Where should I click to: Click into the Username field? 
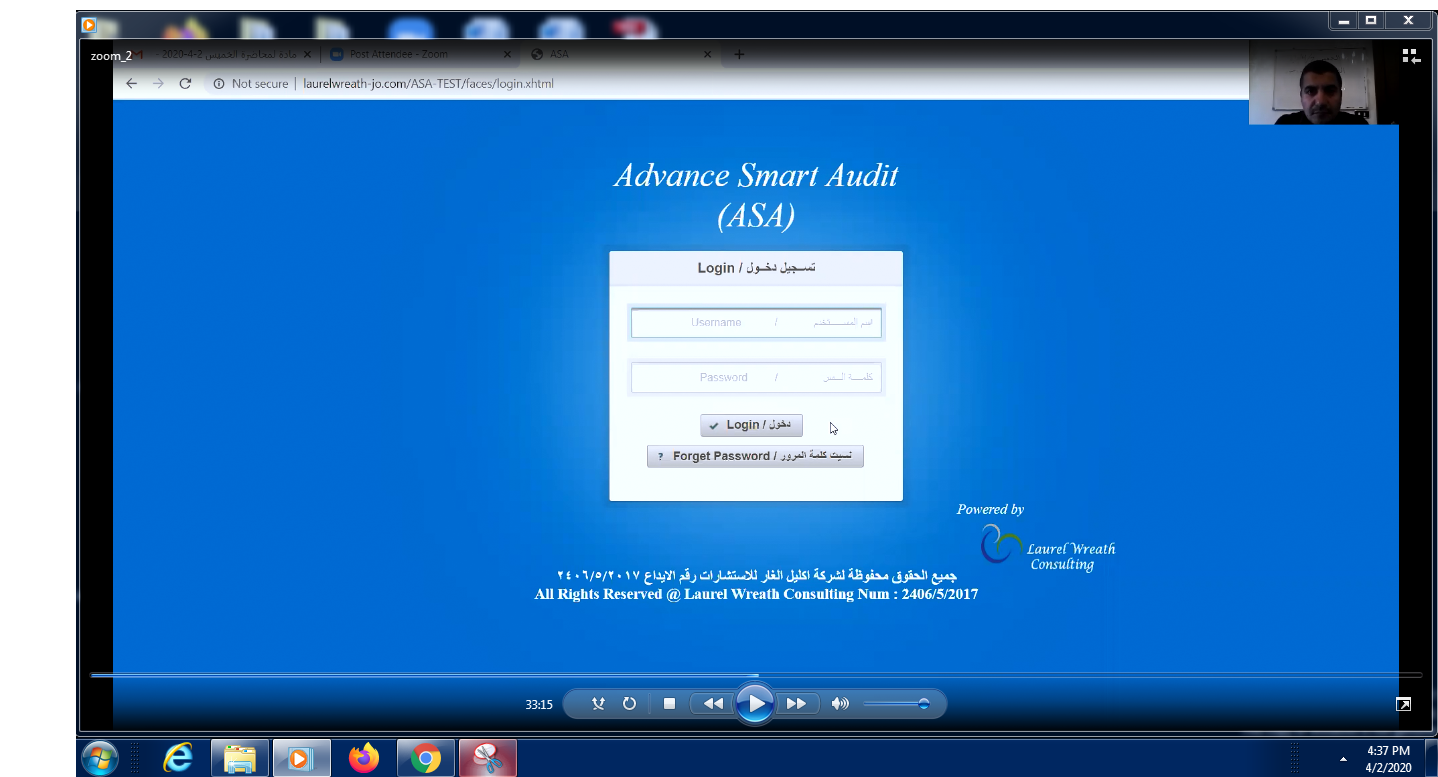pyautogui.click(x=756, y=323)
